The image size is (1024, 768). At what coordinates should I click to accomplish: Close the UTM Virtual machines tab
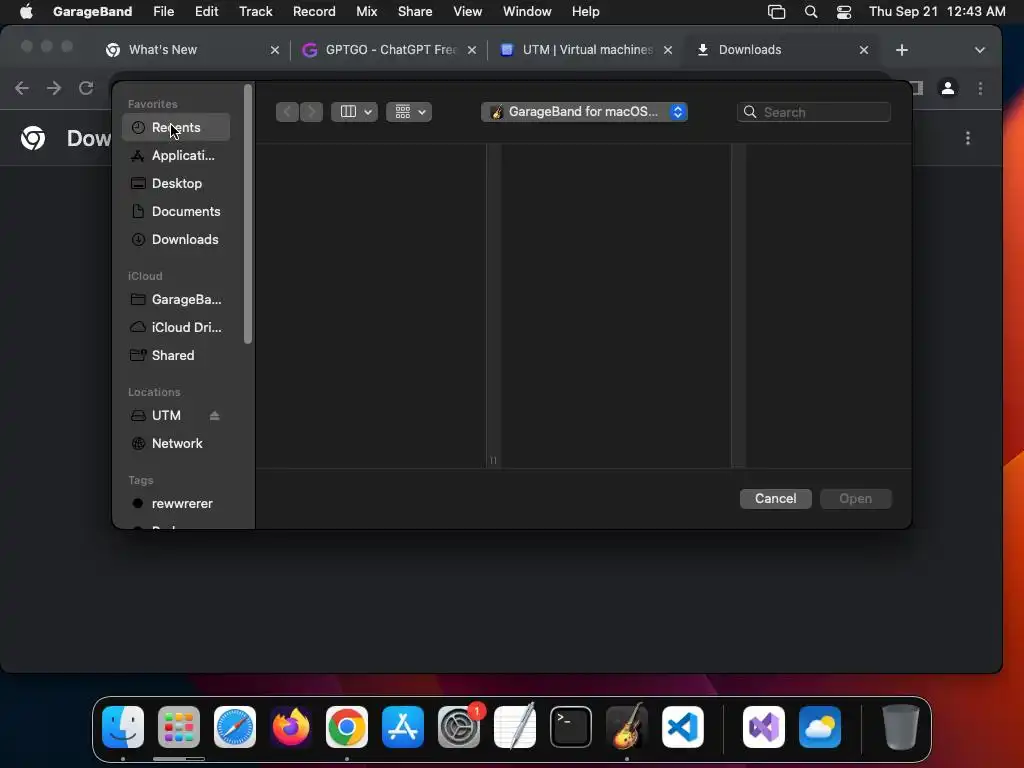[667, 50]
